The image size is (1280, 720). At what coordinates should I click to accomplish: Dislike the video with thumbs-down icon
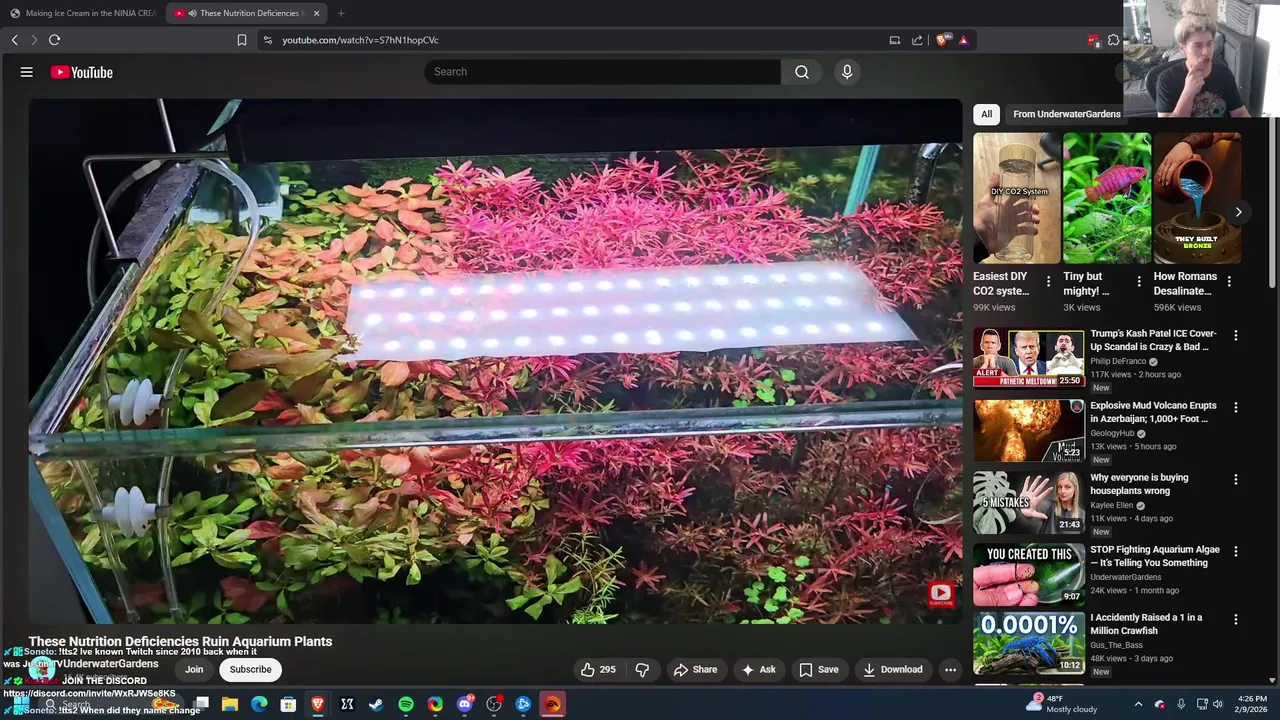(642, 670)
